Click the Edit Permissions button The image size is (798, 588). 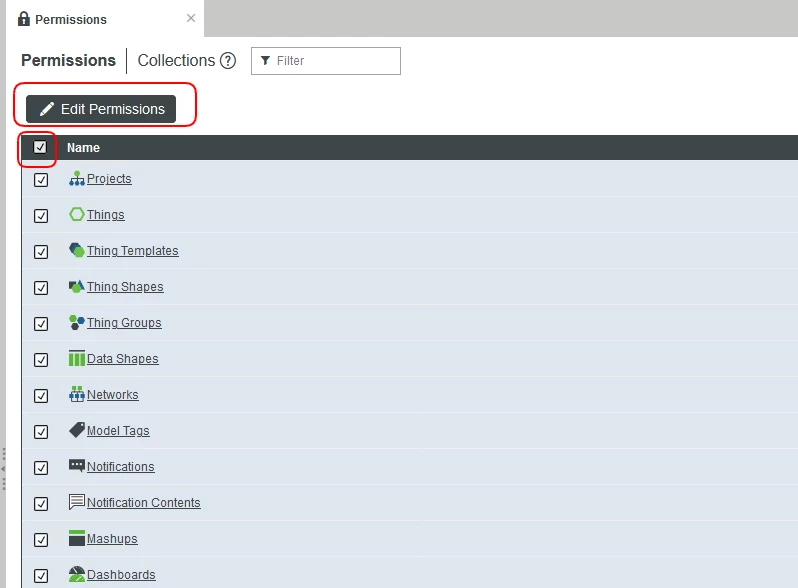coord(101,109)
